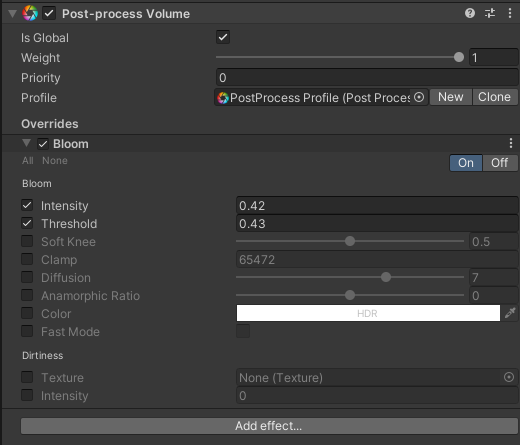
Task: Toggle the Is Global checkbox
Action: pyautogui.click(x=223, y=37)
